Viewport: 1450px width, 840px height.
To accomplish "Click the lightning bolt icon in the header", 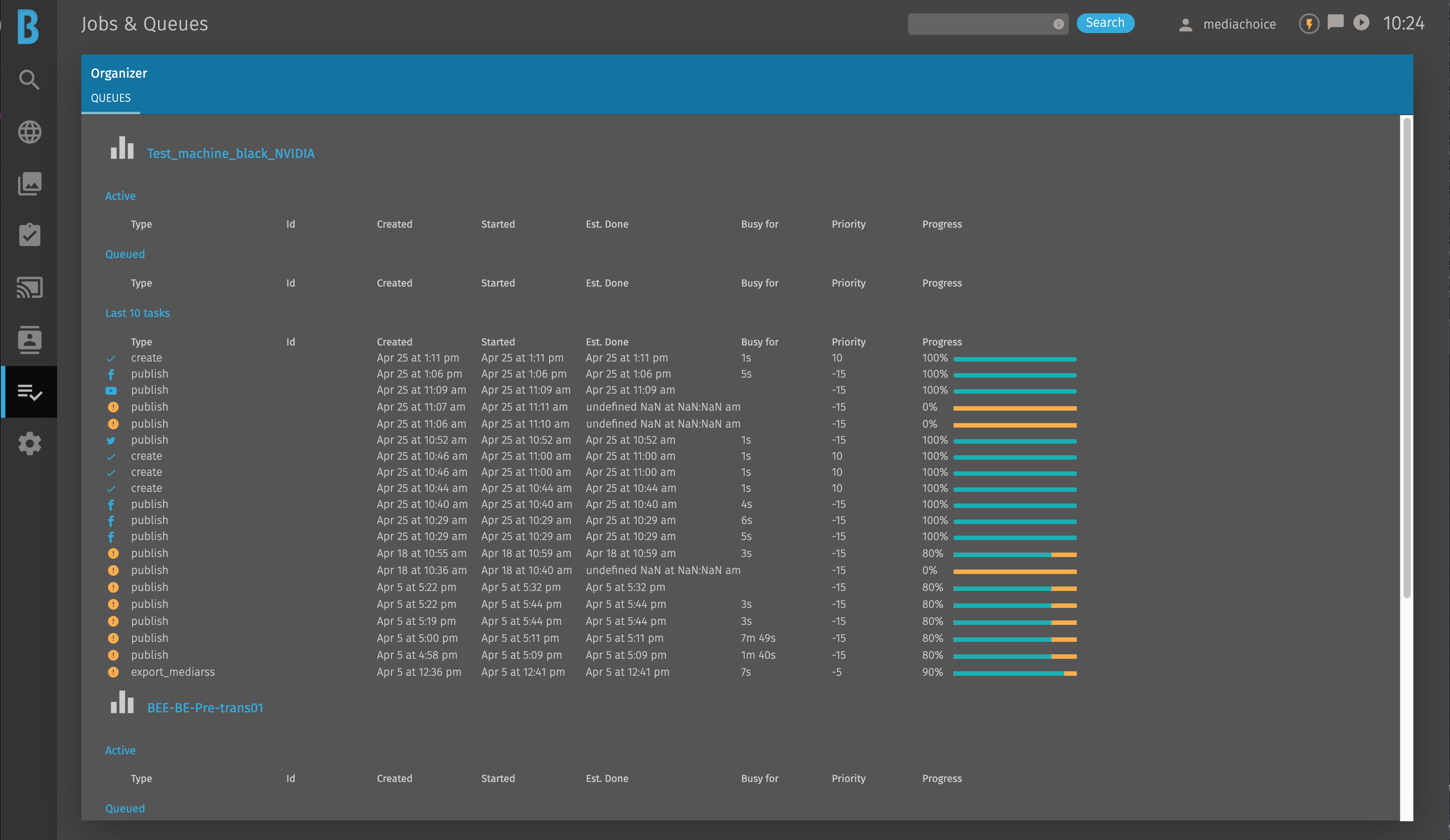I will click(1308, 24).
